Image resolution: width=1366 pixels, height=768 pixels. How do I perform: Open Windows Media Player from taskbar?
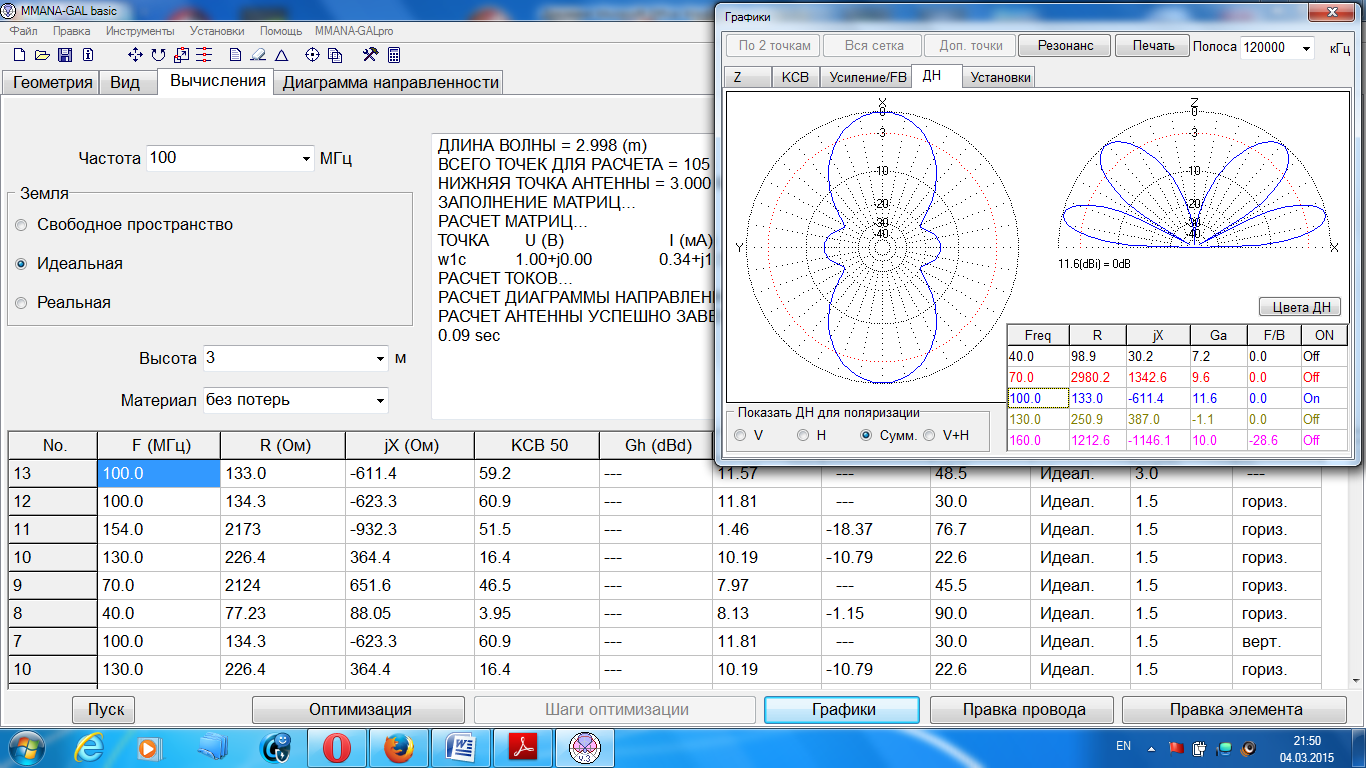click(148, 747)
